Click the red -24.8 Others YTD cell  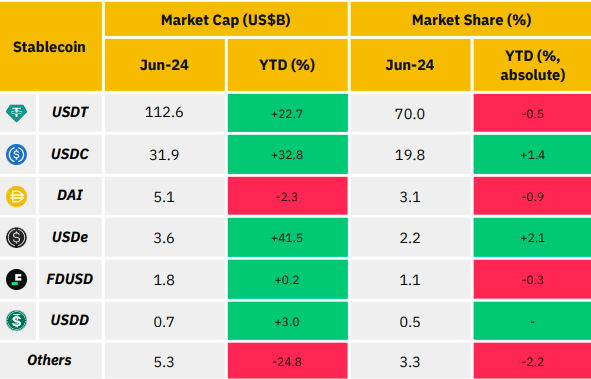[x=288, y=361]
